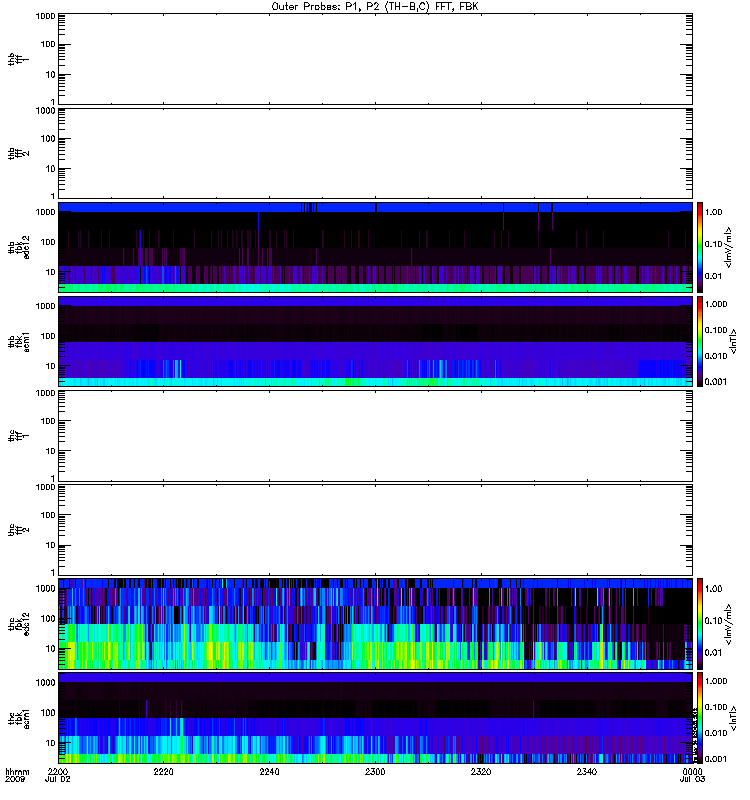Viewport: 750px width, 800px height.
Task: Click the '<|mV/m|>' unit label of thc edc12
Action: point(729,624)
